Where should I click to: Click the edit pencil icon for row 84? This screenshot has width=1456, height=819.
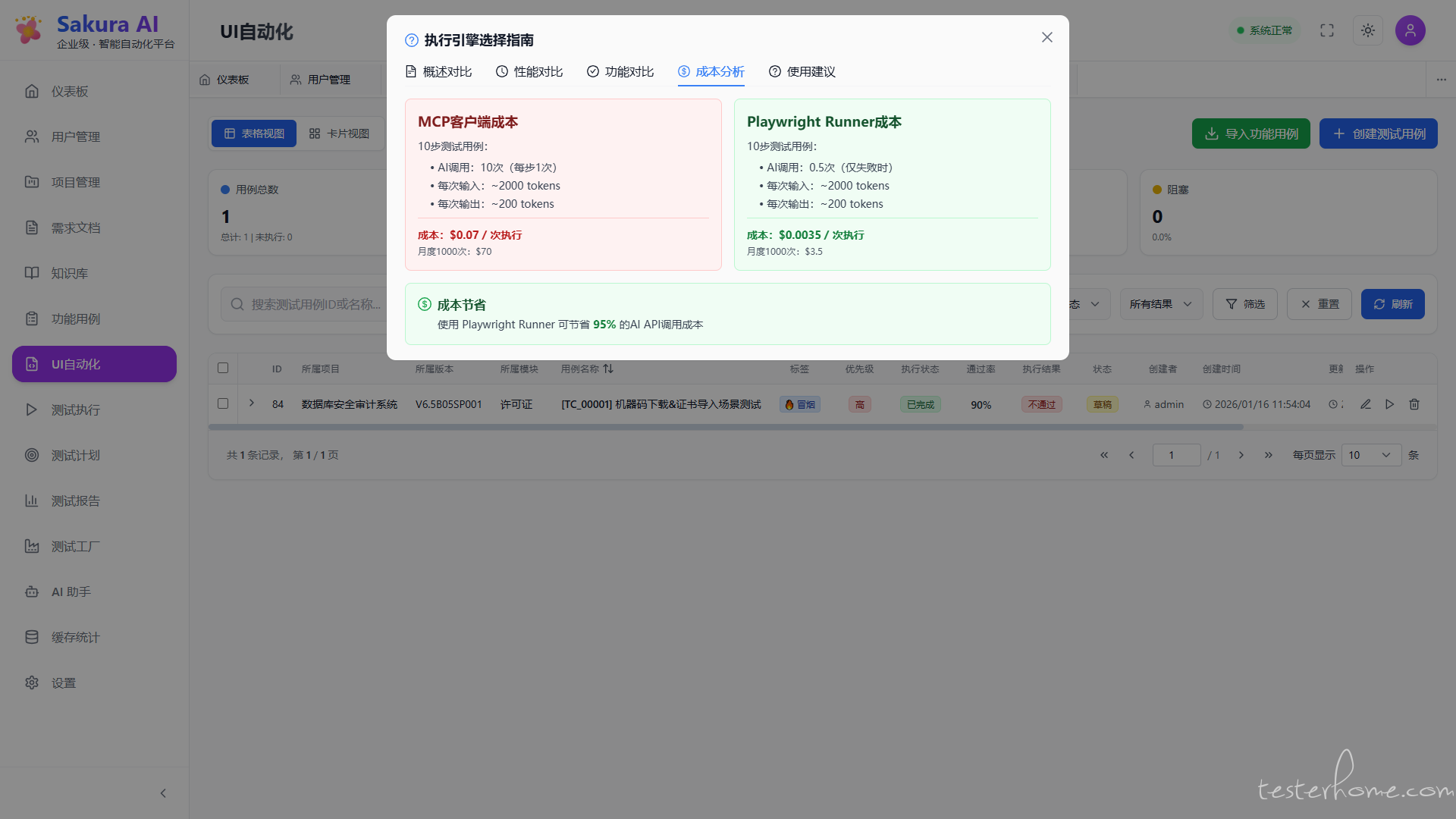1365,404
